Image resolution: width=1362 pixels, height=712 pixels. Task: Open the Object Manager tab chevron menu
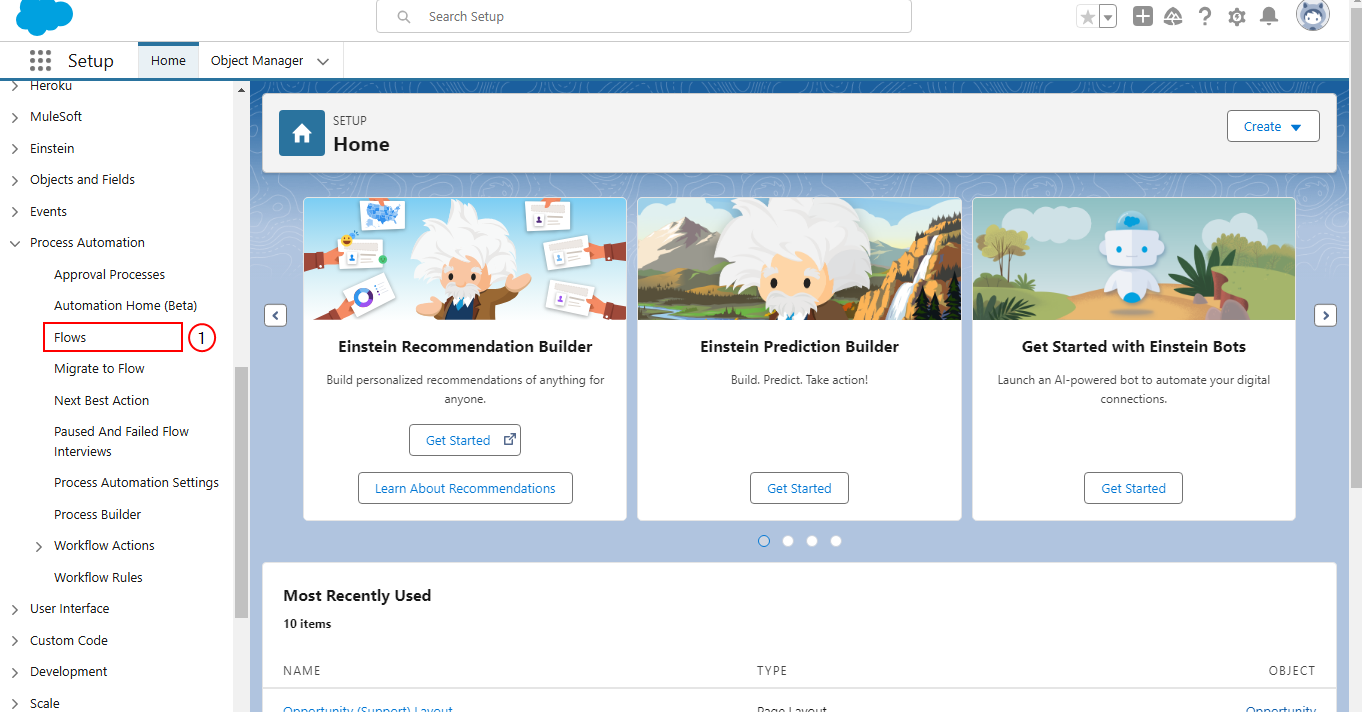tap(323, 61)
